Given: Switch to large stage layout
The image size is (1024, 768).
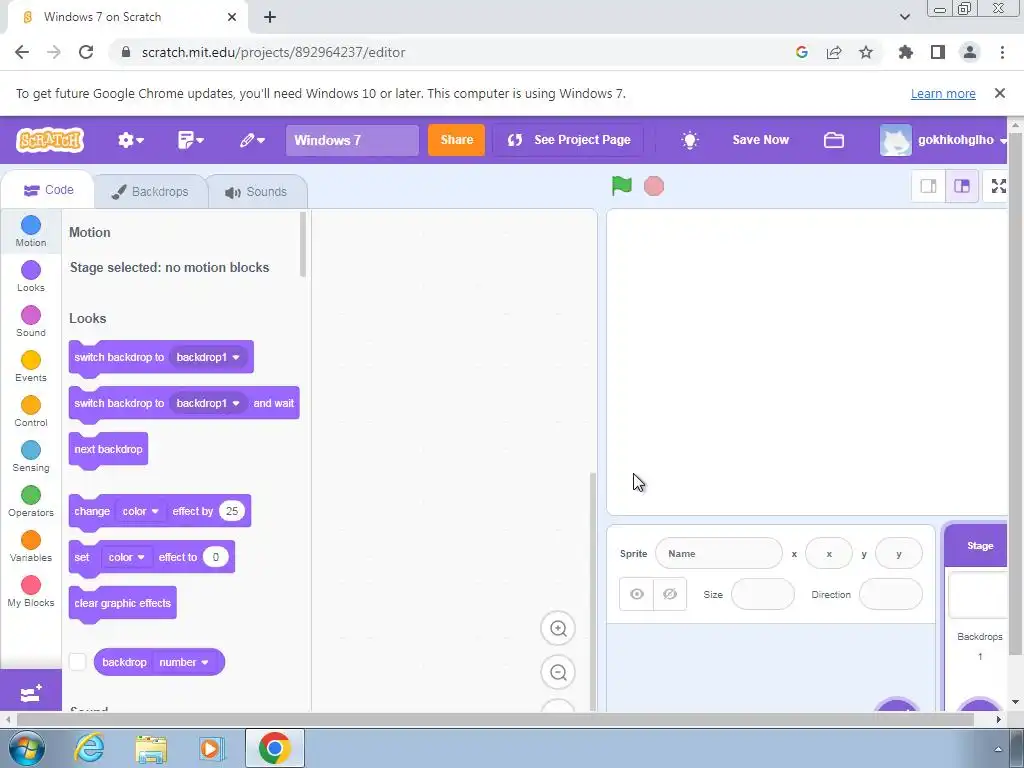Looking at the screenshot, I should coord(962,186).
